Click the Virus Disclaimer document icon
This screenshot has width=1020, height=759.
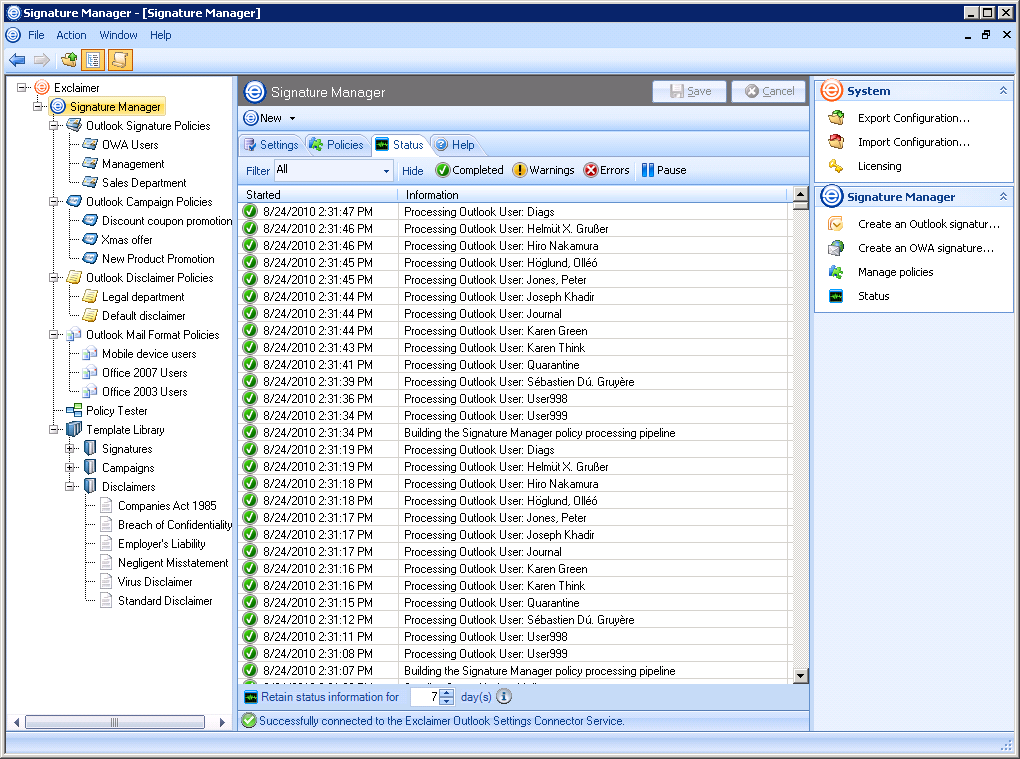[x=106, y=581]
